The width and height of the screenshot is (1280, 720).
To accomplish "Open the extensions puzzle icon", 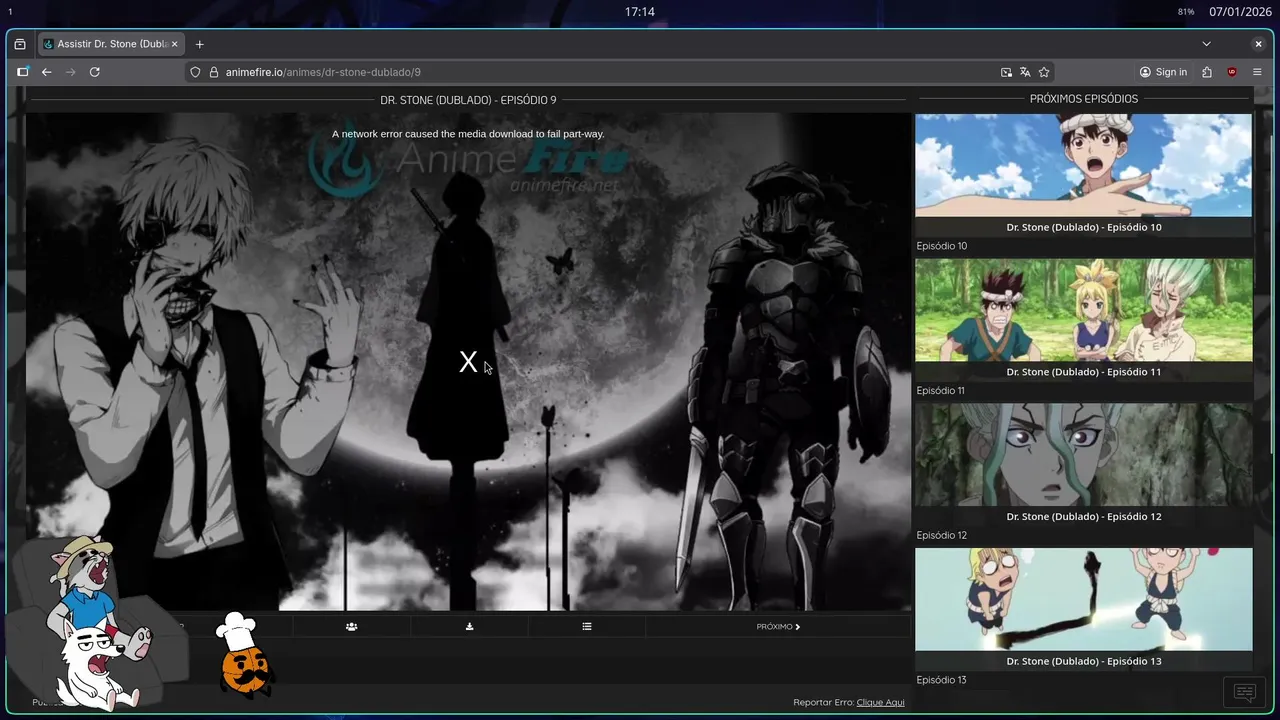I will click(x=1207, y=72).
